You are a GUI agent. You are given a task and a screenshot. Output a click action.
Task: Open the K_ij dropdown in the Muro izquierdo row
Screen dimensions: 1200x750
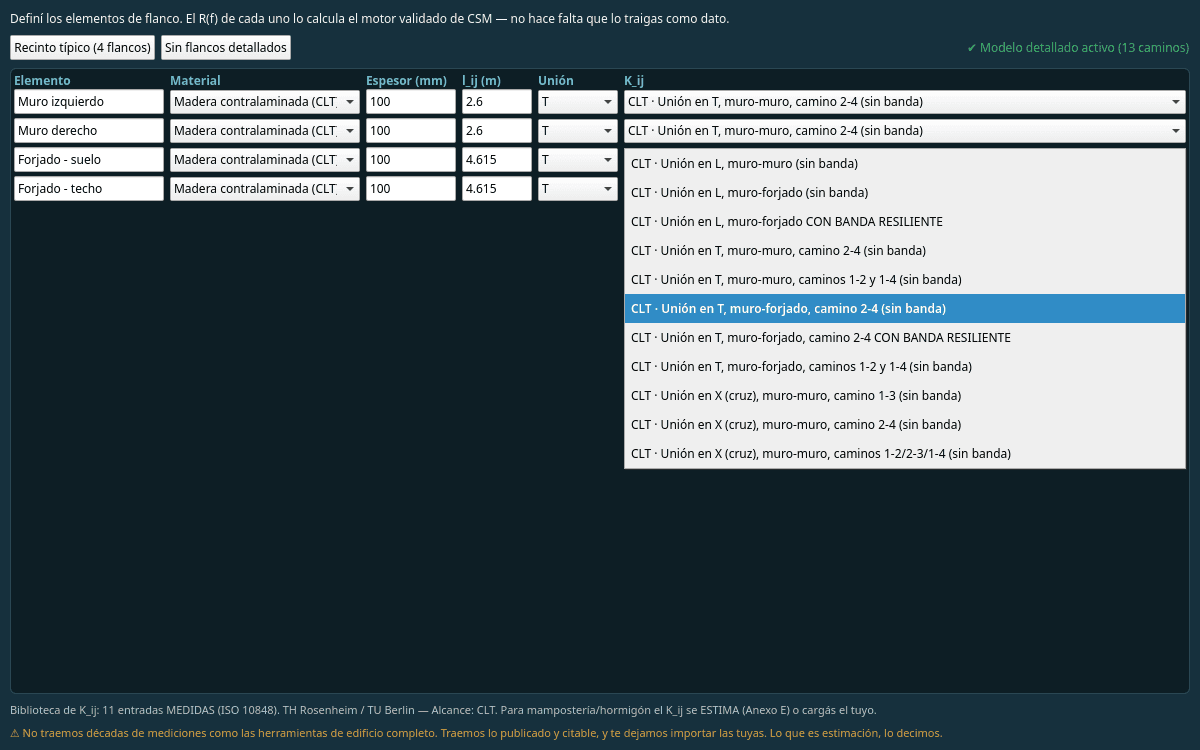(x=905, y=102)
